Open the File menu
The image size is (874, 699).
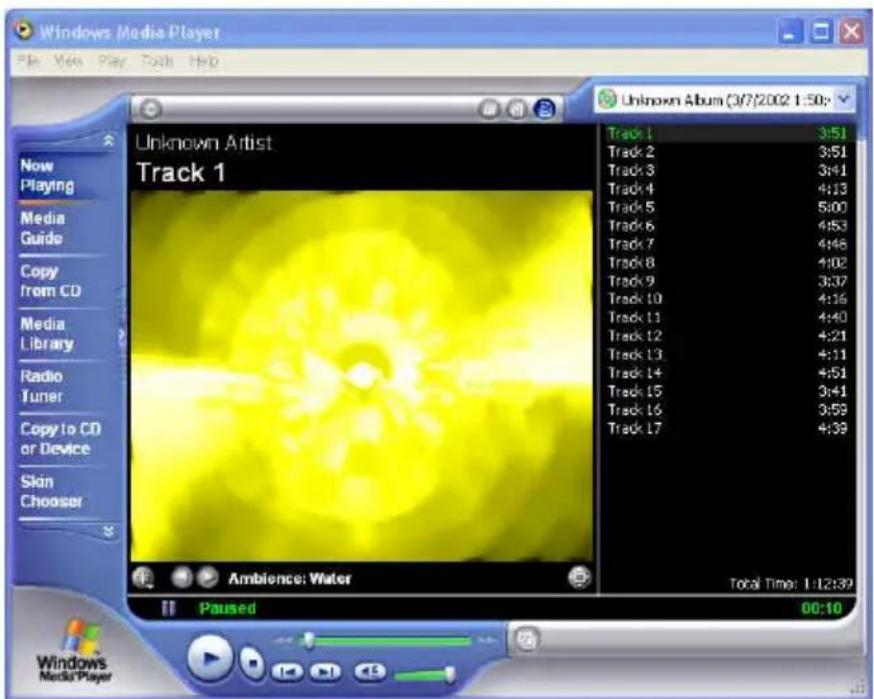(29, 61)
